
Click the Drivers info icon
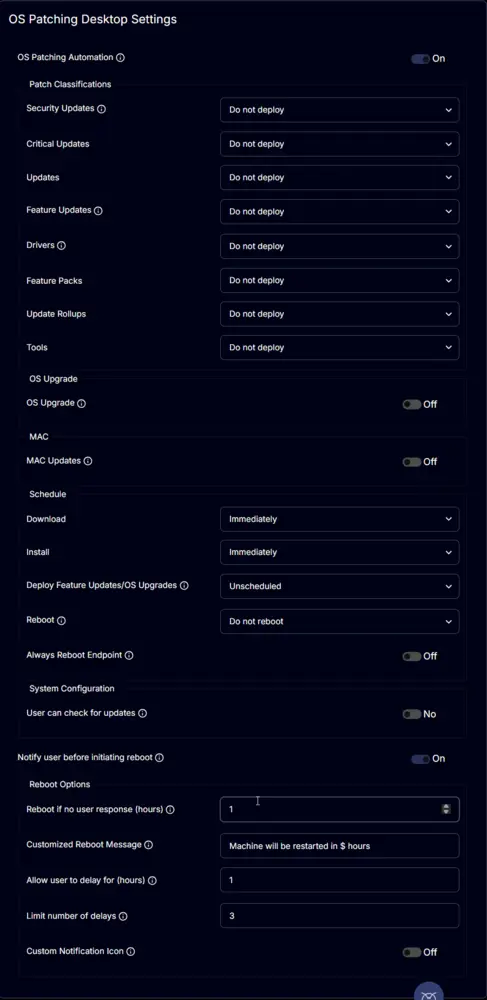click(61, 246)
